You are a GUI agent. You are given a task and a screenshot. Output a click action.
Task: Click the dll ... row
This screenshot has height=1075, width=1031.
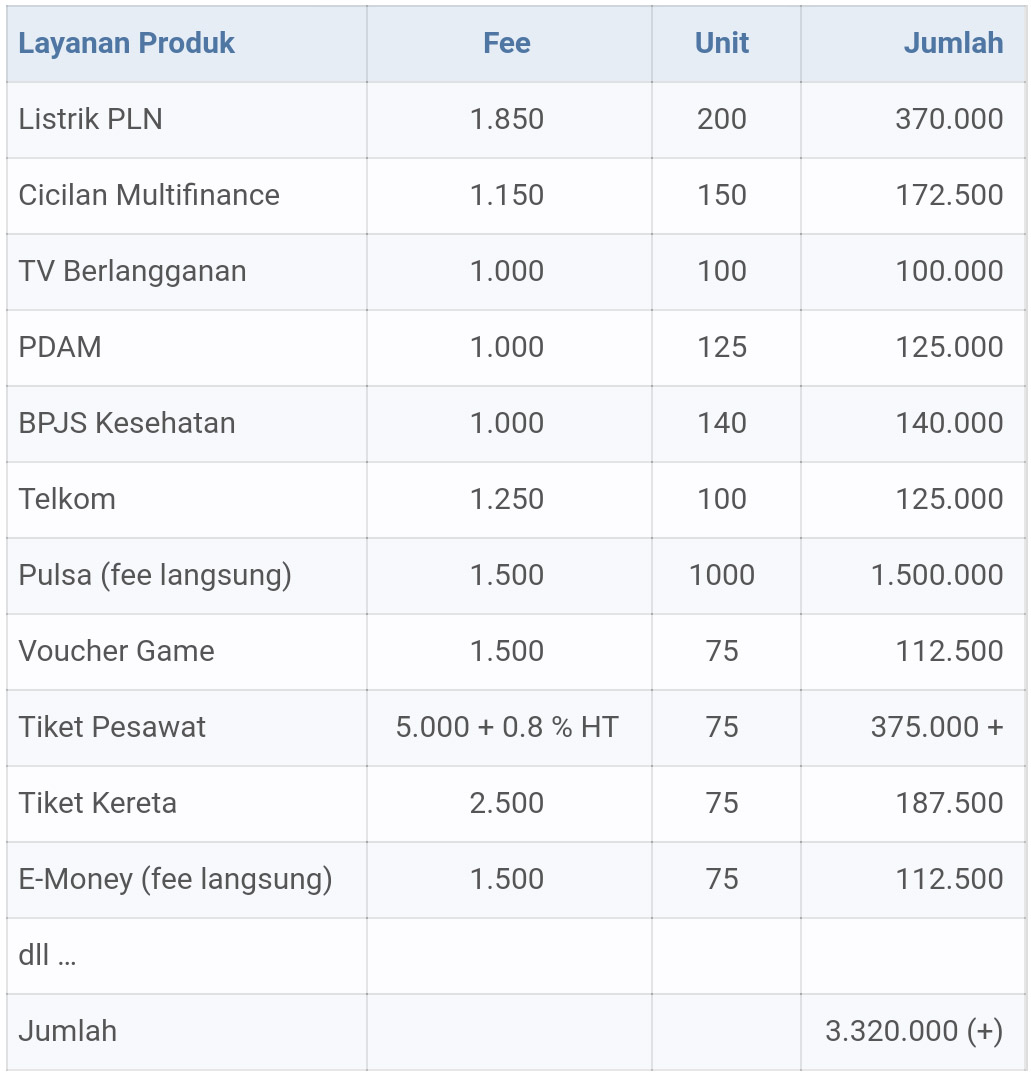(516, 956)
